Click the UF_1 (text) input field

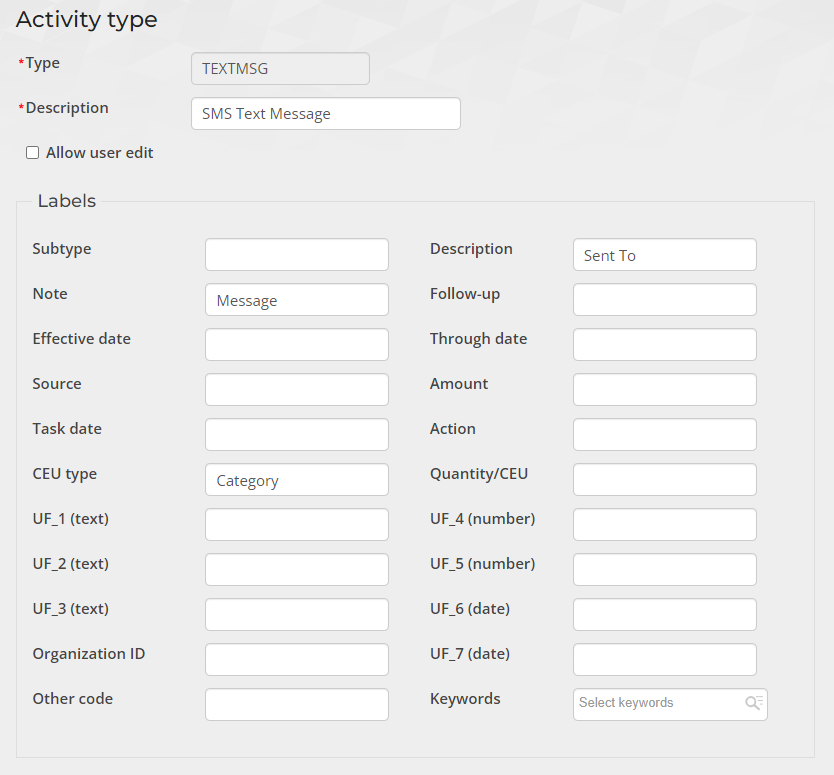[x=296, y=525]
